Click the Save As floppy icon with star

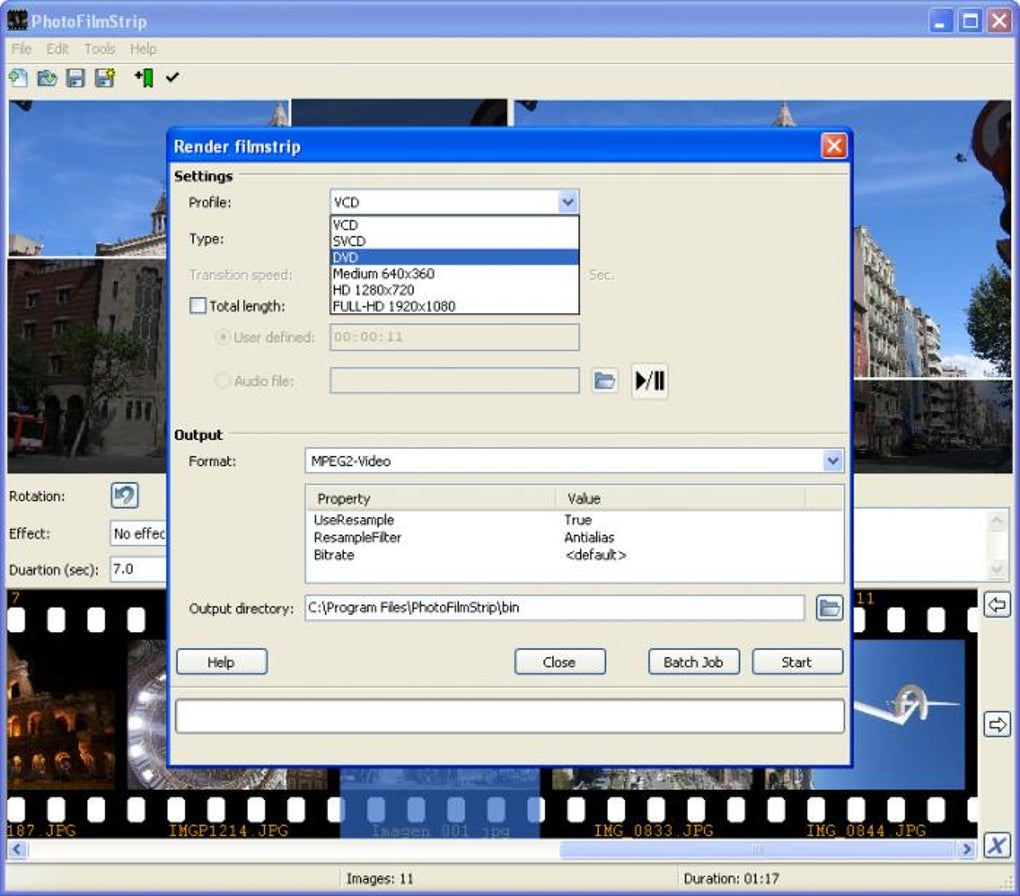click(x=104, y=78)
